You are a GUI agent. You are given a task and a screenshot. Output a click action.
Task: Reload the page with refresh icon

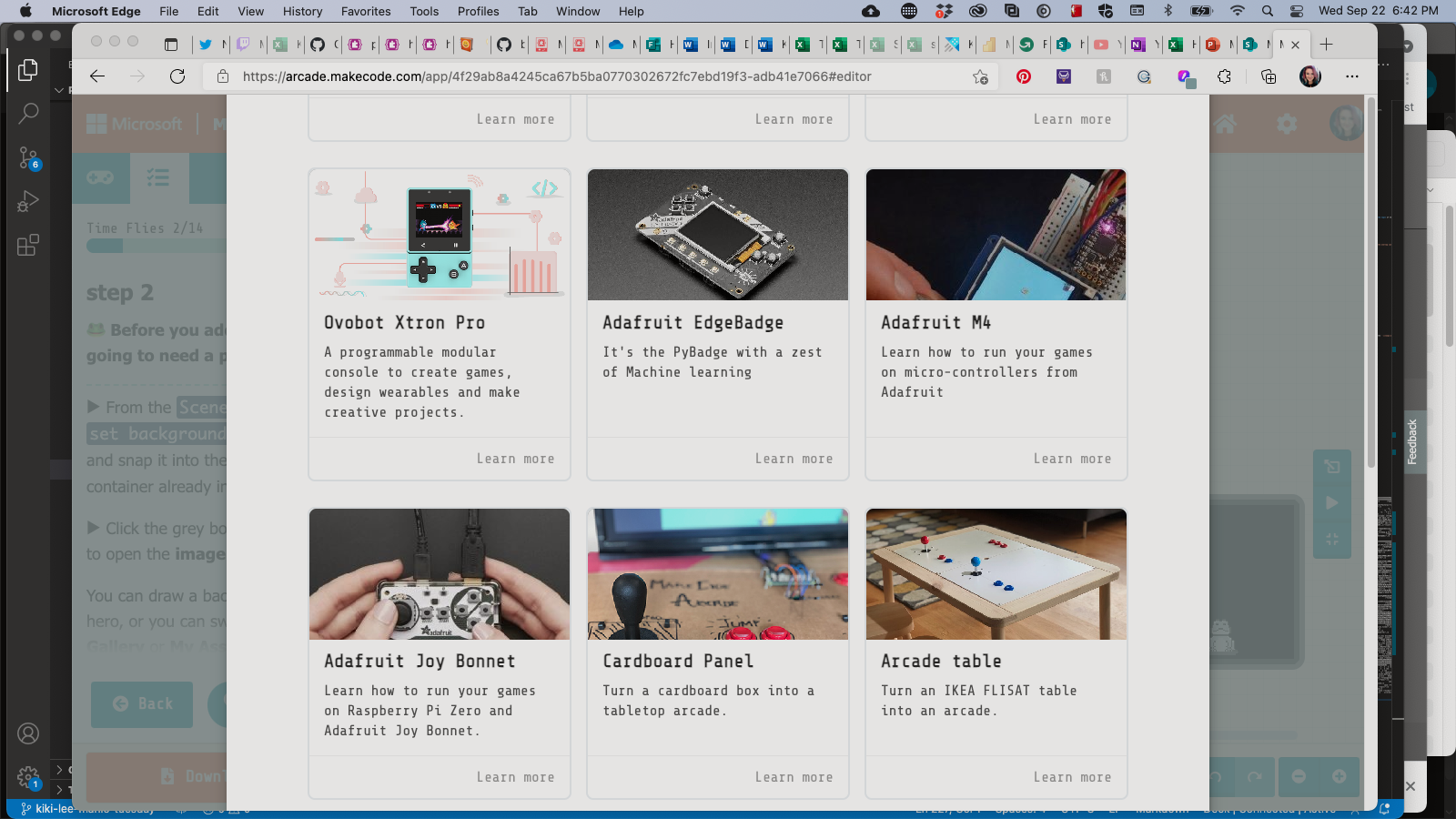[x=177, y=76]
